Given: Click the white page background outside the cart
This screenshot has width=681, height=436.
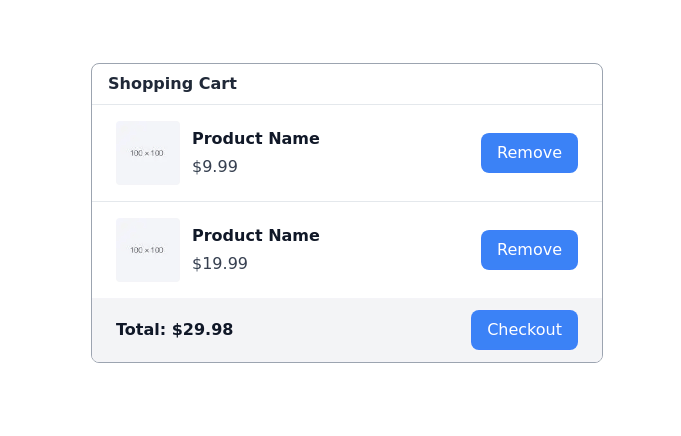Looking at the screenshot, I should point(340,400).
